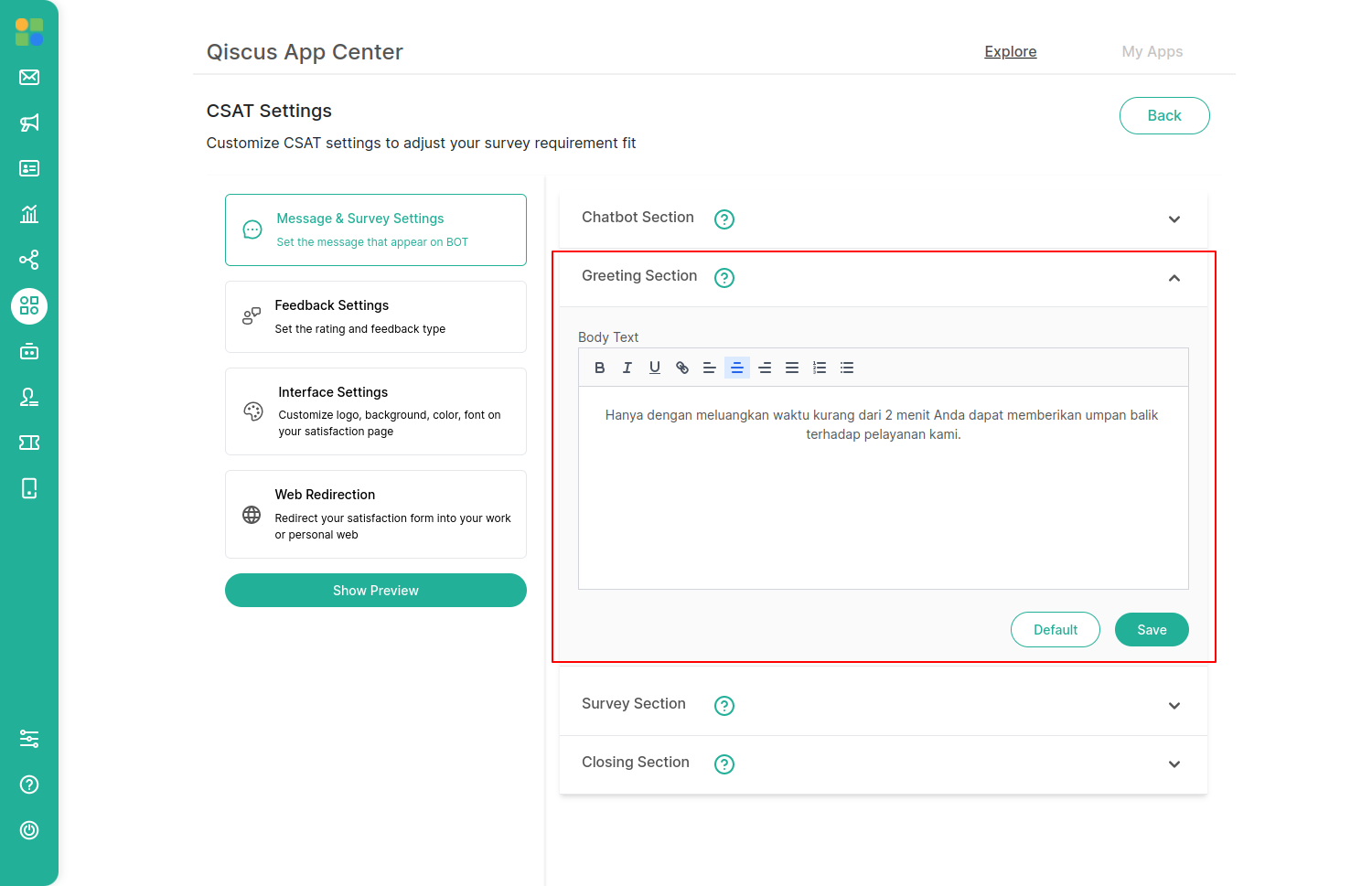1372x886 pixels.
Task: Select the Feedback Settings menu item
Action: point(375,316)
